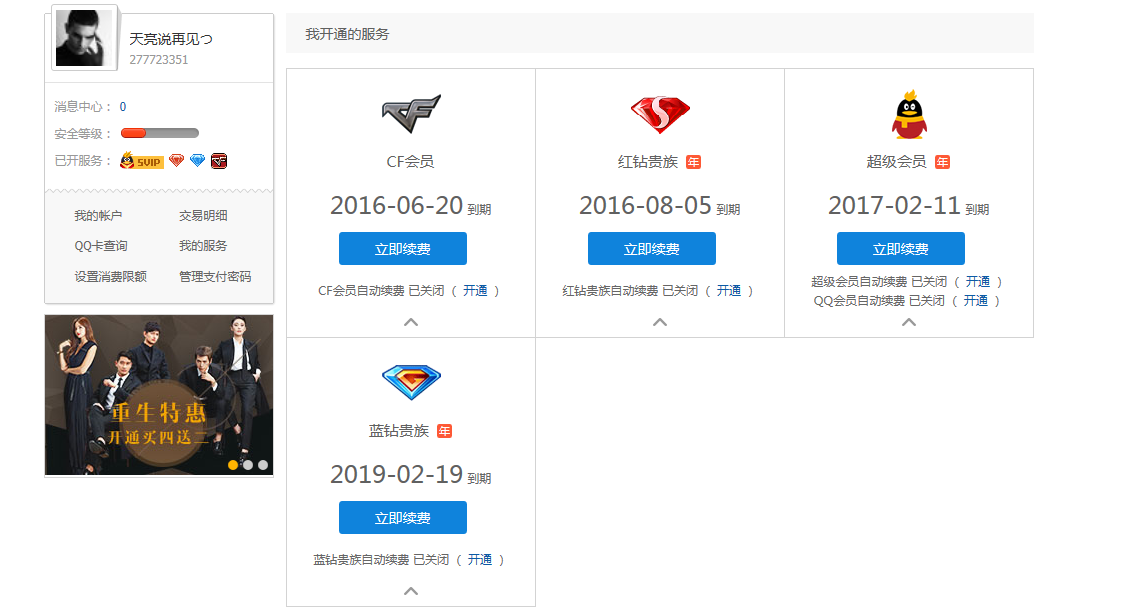Viewport: 1127px width, 615px height.
Task: Click the expiry date 2017-02-11
Action: point(895,205)
